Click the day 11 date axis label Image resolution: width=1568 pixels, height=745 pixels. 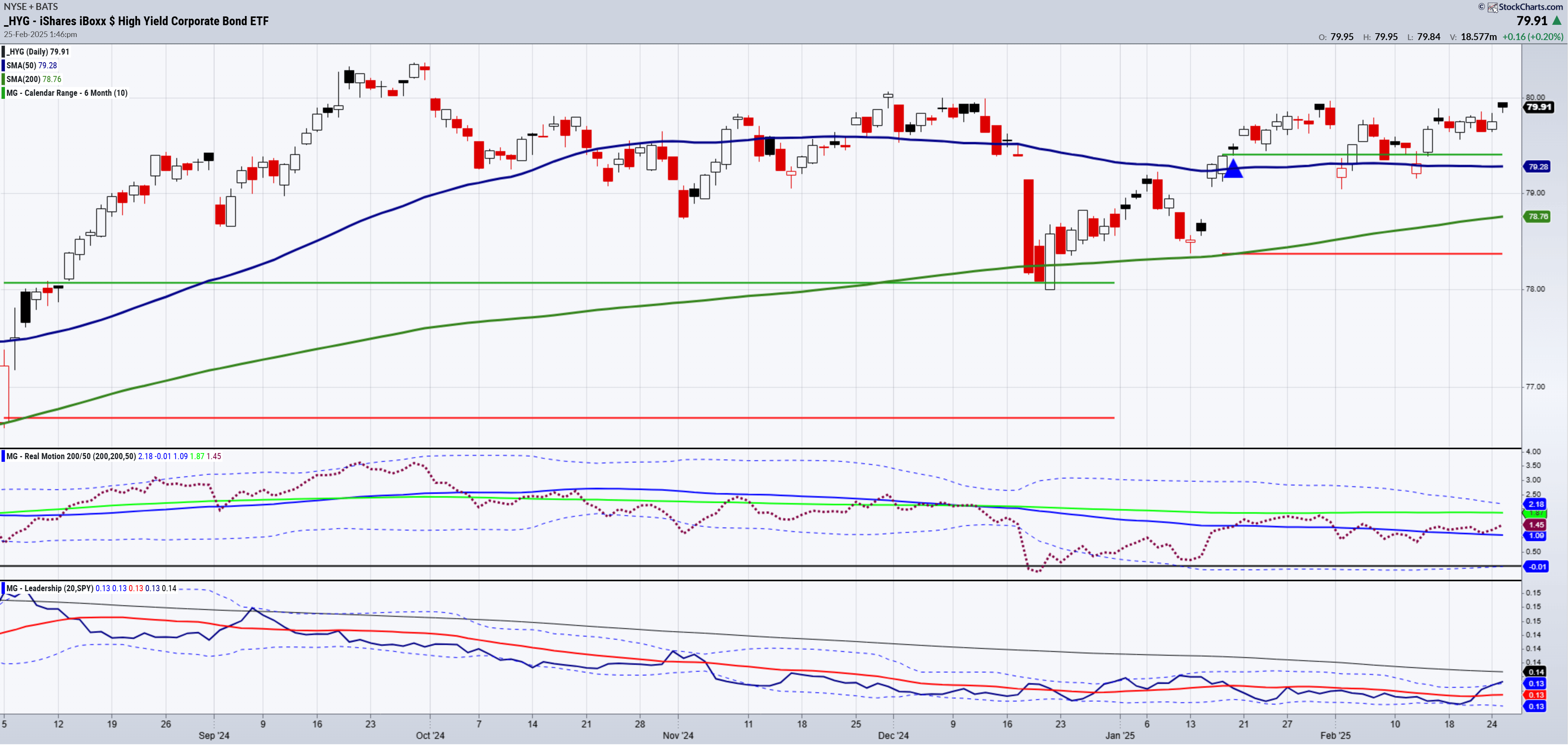point(748,724)
